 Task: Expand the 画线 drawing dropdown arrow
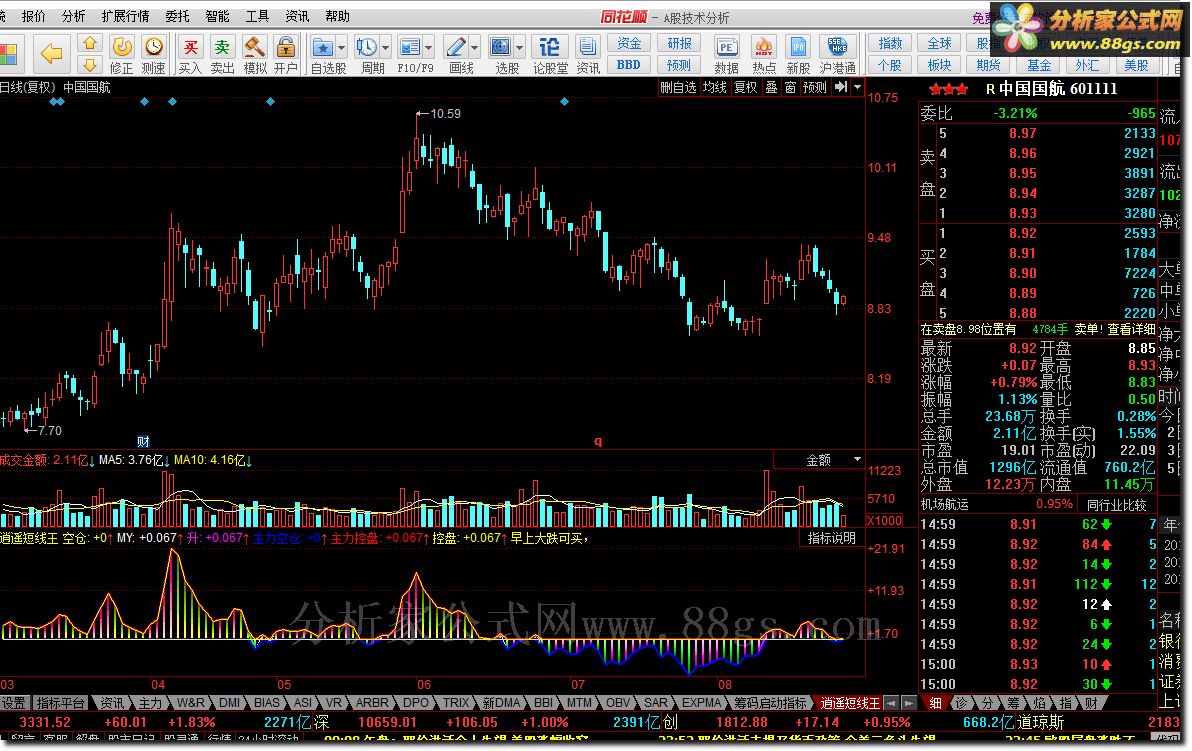[474, 48]
